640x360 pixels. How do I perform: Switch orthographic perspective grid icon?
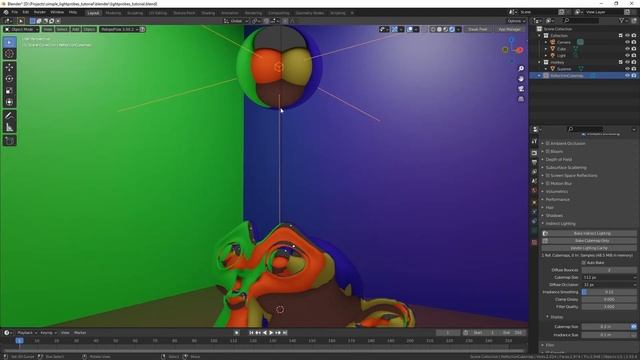[x=521, y=99]
